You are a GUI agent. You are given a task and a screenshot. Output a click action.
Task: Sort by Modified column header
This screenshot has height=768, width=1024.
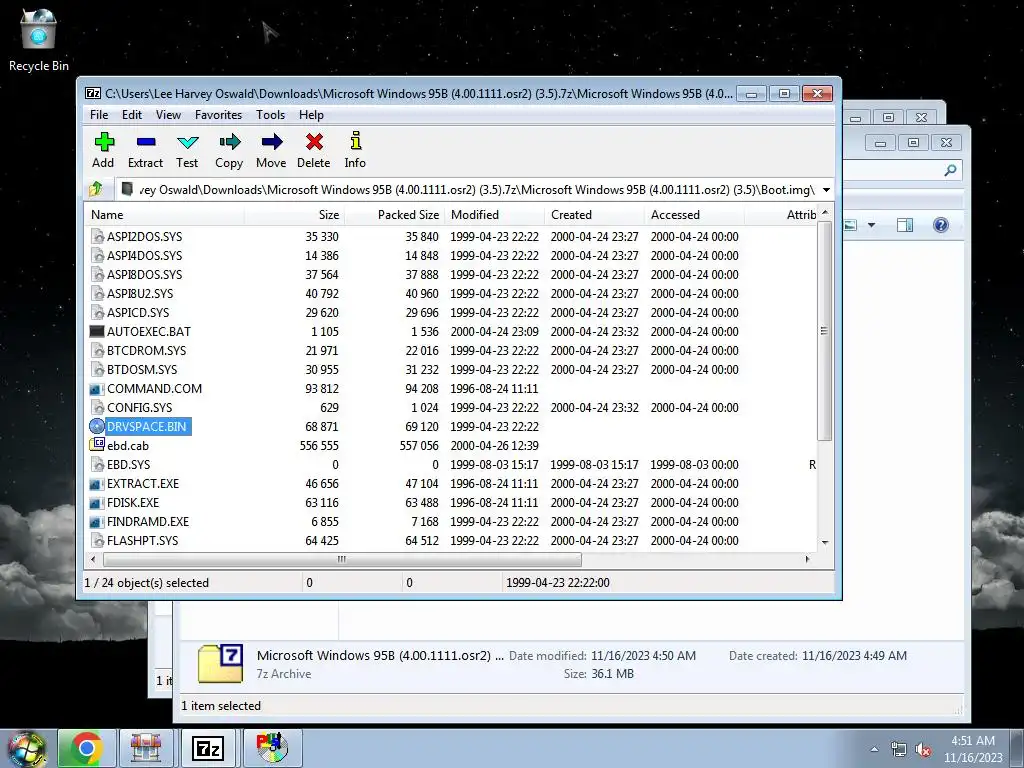(x=494, y=215)
